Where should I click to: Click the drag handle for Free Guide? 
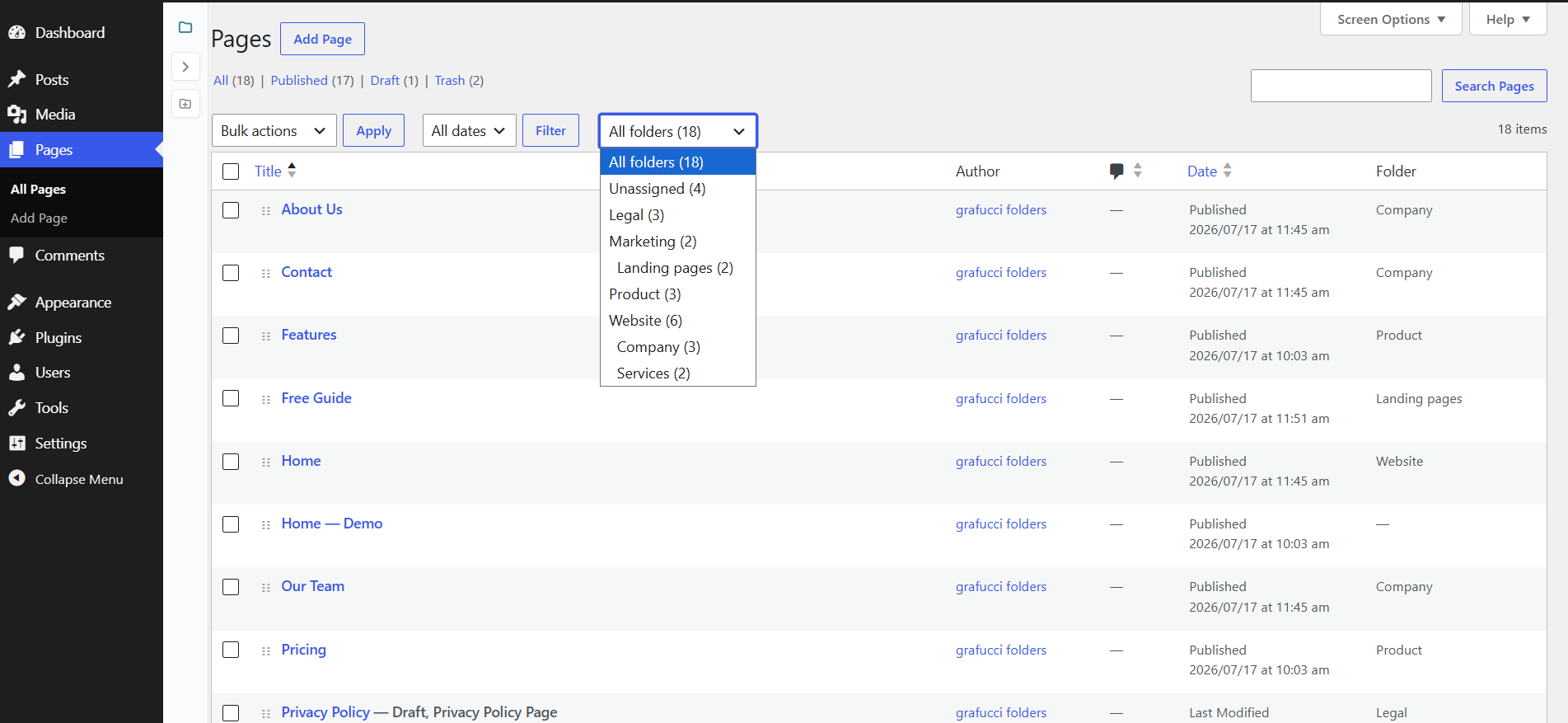pyautogui.click(x=266, y=400)
